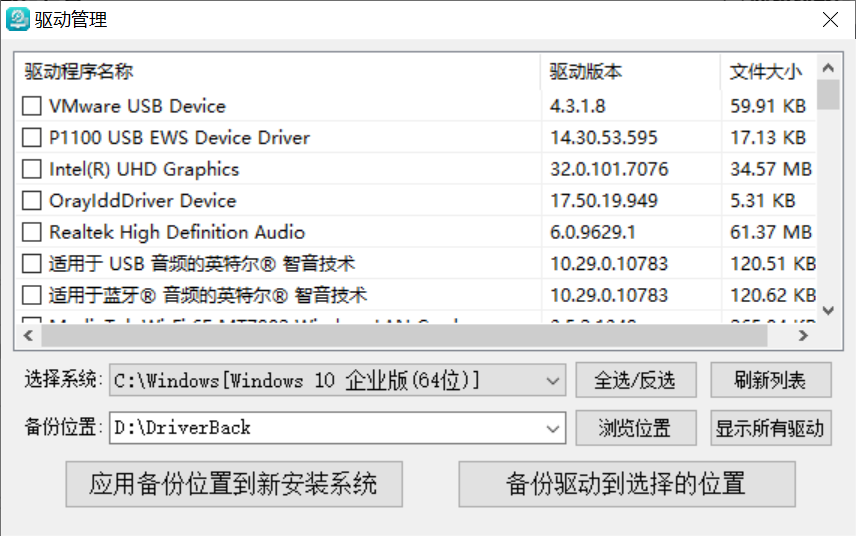The height and width of the screenshot is (536, 856).
Task: Open the 选择系统 dropdown
Action: 337,380
